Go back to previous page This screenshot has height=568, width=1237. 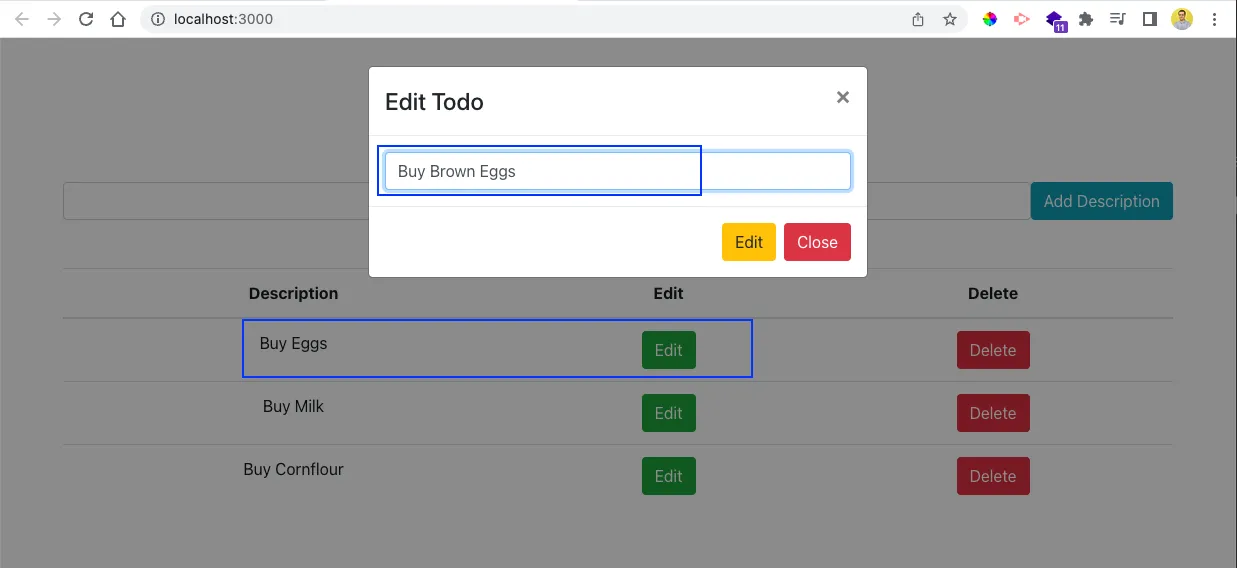tap(22, 19)
